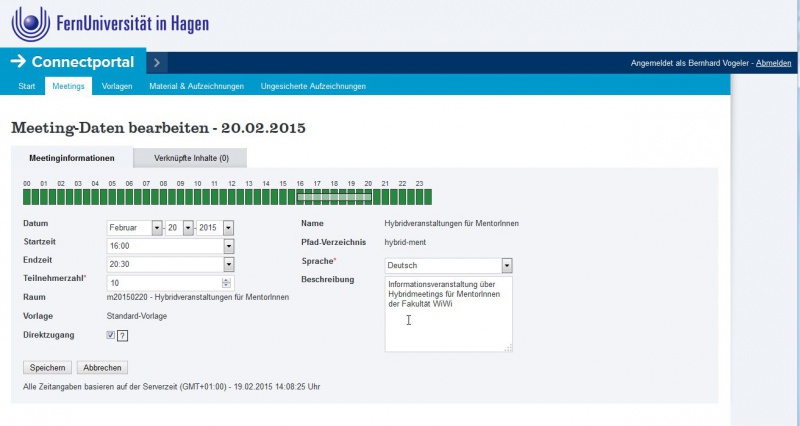800x426 pixels.
Task: Click the Teilnehmerzahl spinner arrows
Action: point(227,283)
